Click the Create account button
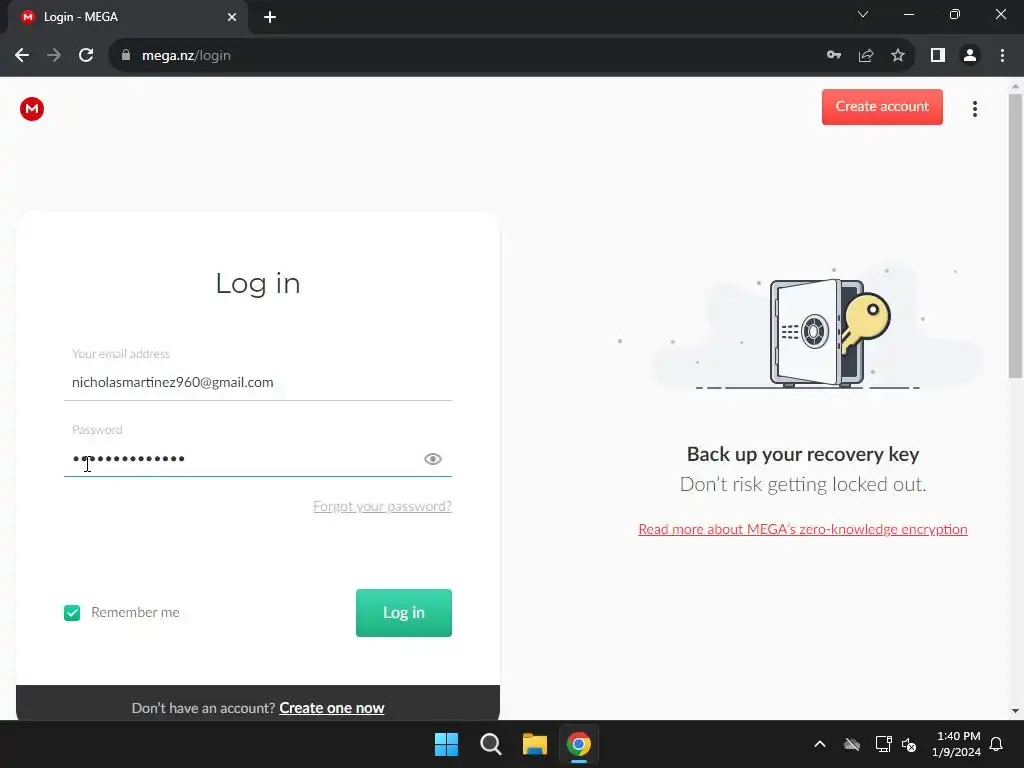The width and height of the screenshot is (1024, 768). pyautogui.click(x=882, y=106)
